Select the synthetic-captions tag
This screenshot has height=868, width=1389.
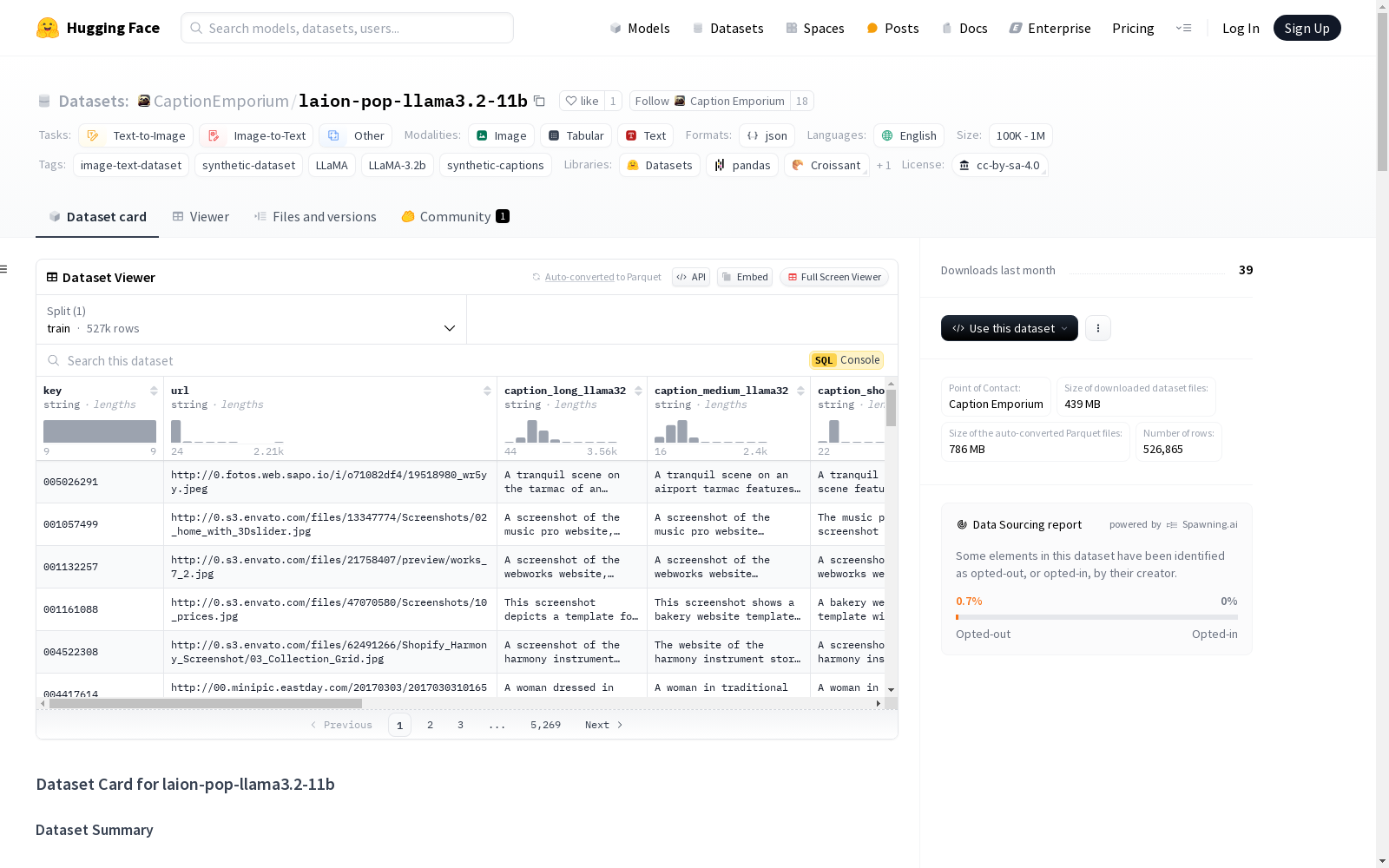click(x=496, y=165)
